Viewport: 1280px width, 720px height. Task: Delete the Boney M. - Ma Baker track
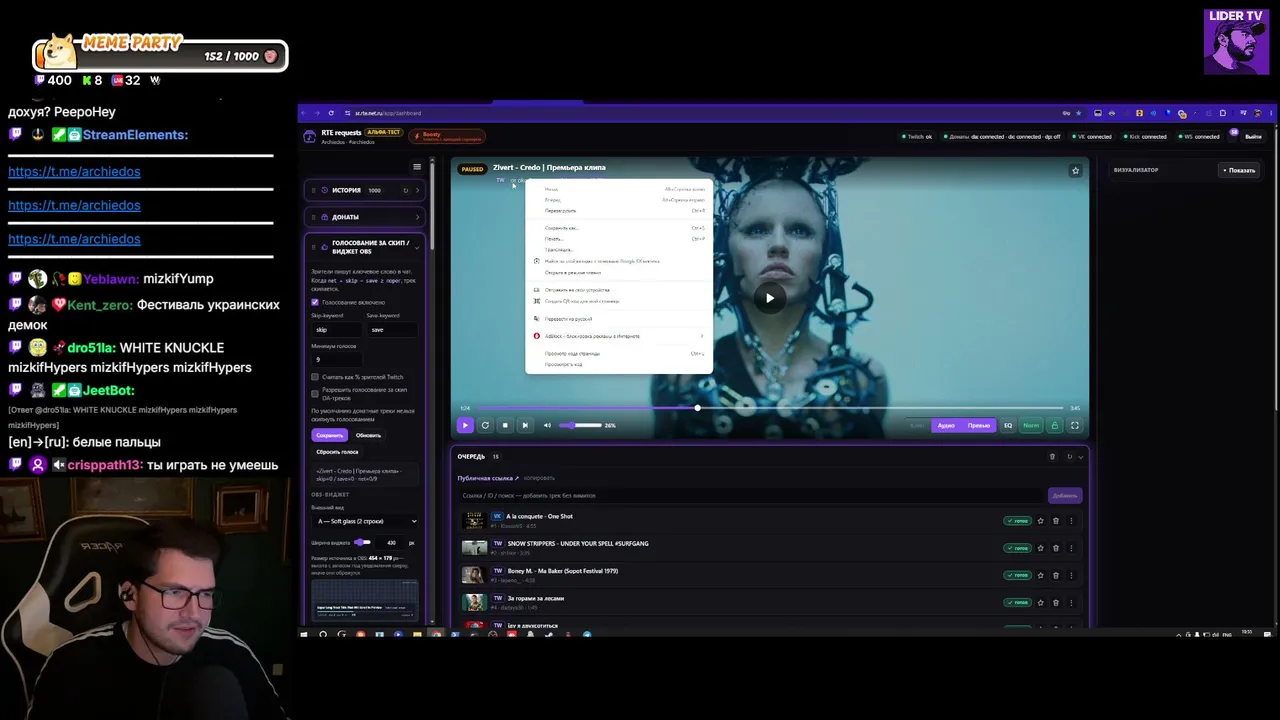click(1056, 575)
